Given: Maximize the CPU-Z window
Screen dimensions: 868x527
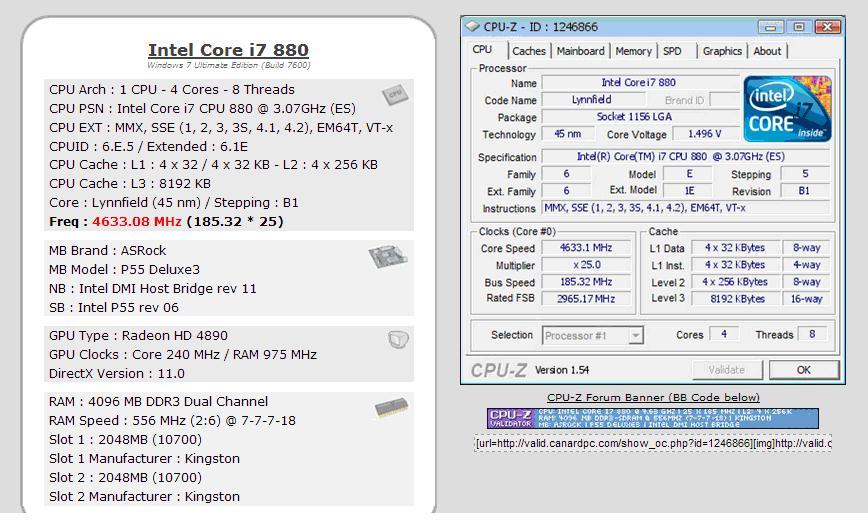Looking at the screenshot, I should [x=798, y=27].
